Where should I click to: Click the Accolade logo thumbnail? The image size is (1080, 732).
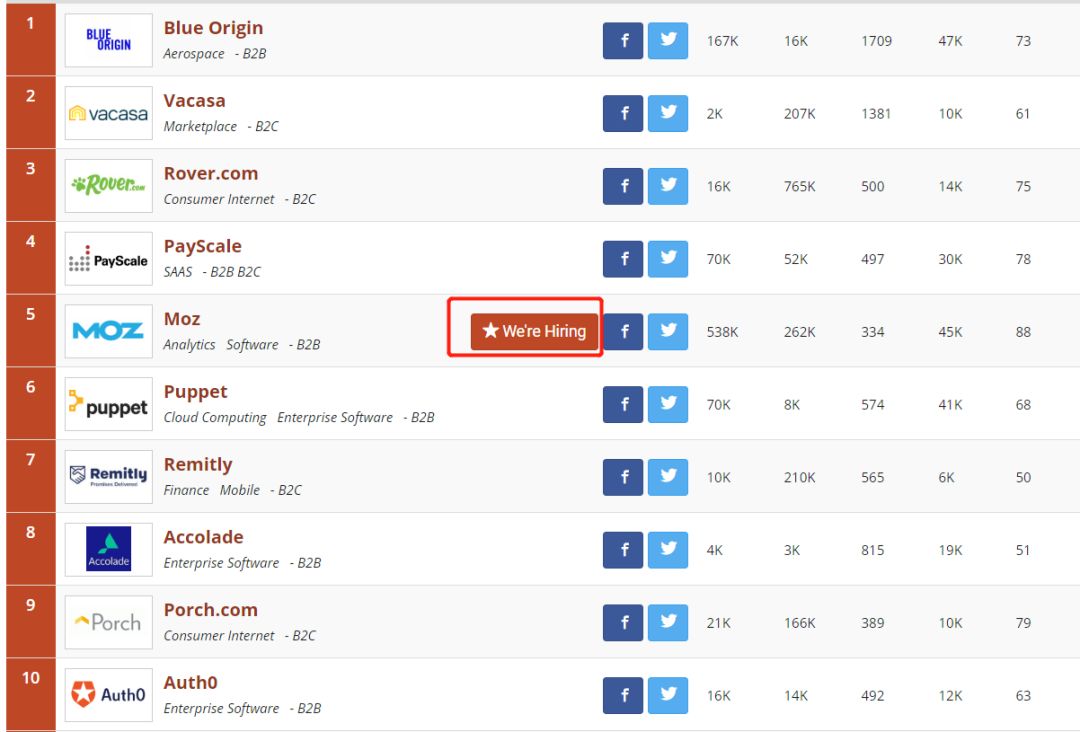coord(109,550)
